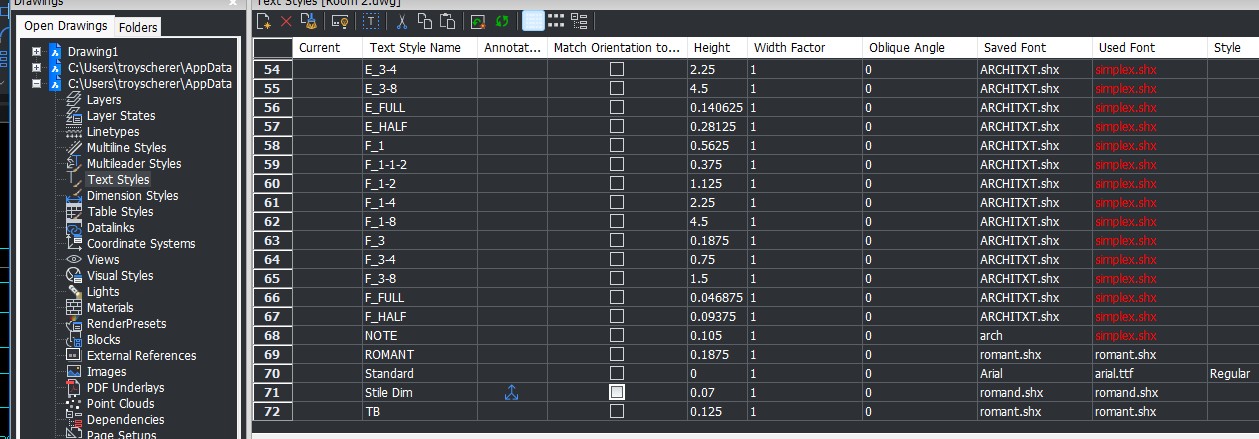Click annotative symbol in Stile Dim row

512,393
